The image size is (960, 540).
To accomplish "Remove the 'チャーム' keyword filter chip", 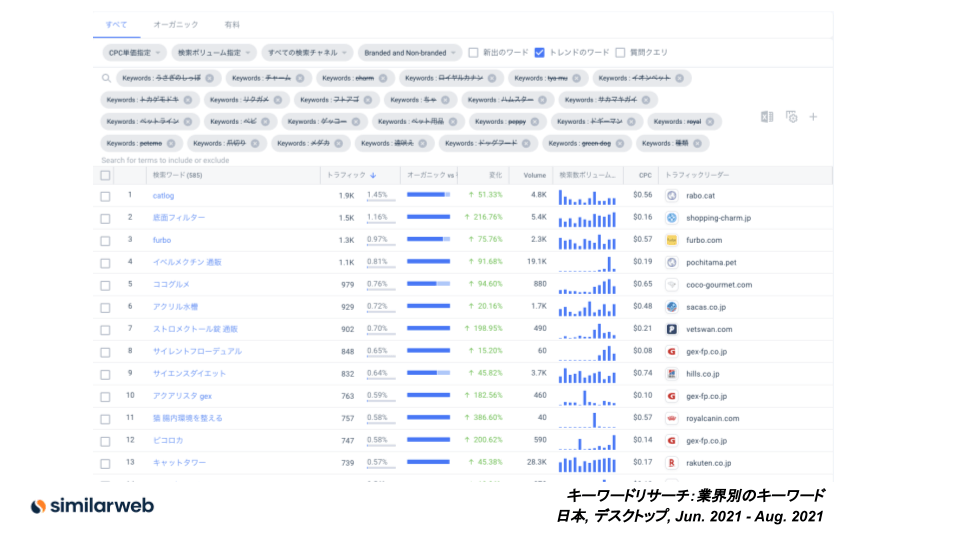I will point(300,78).
